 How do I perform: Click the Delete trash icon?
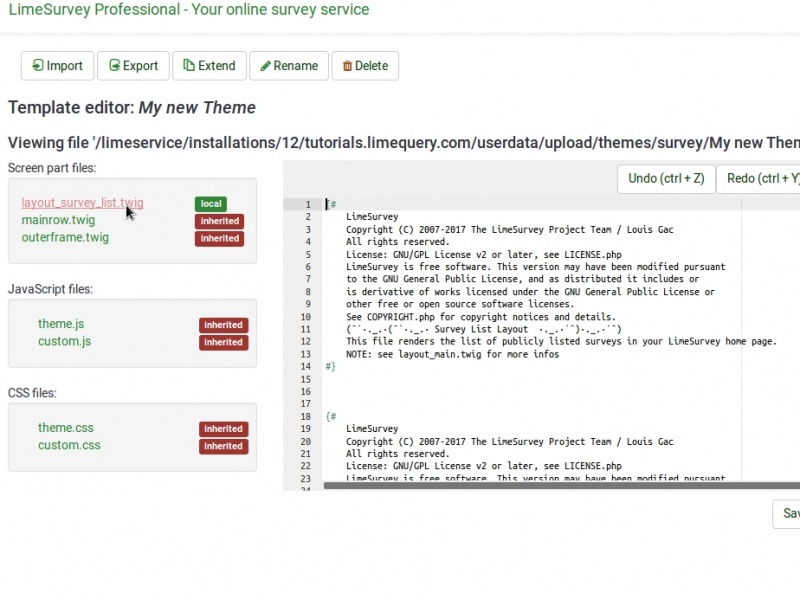(347, 66)
